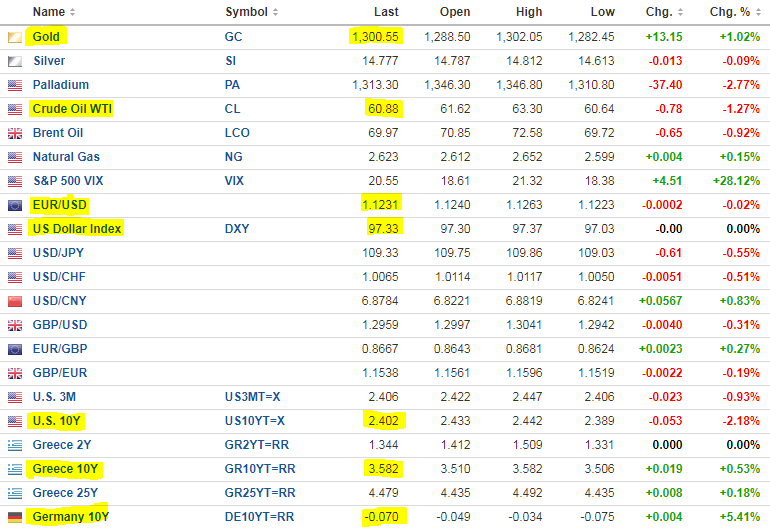Click the Germany 10Y German flag icon

click(15, 517)
